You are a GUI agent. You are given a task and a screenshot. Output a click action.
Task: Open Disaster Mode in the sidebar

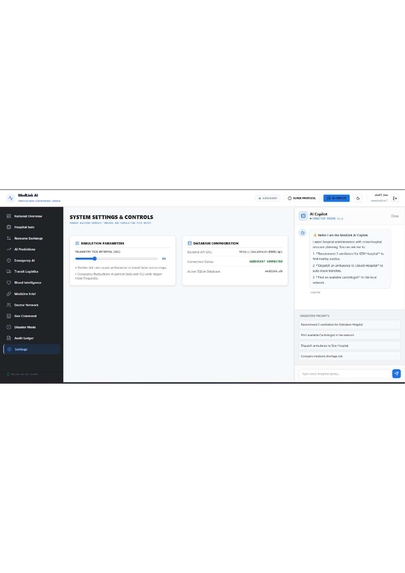click(31, 327)
